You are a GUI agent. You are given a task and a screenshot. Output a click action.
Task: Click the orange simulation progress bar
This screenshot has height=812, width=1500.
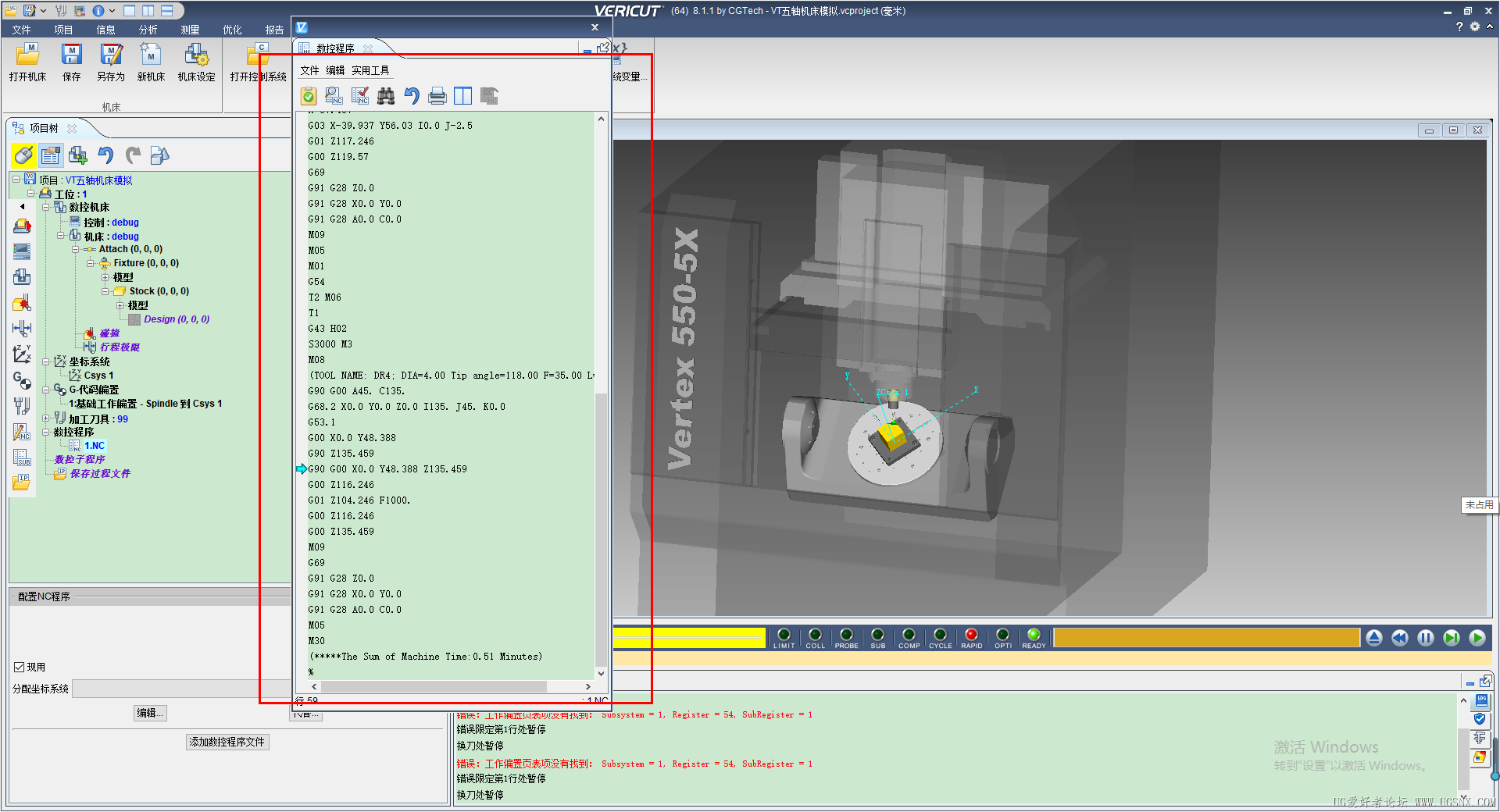tap(1206, 638)
